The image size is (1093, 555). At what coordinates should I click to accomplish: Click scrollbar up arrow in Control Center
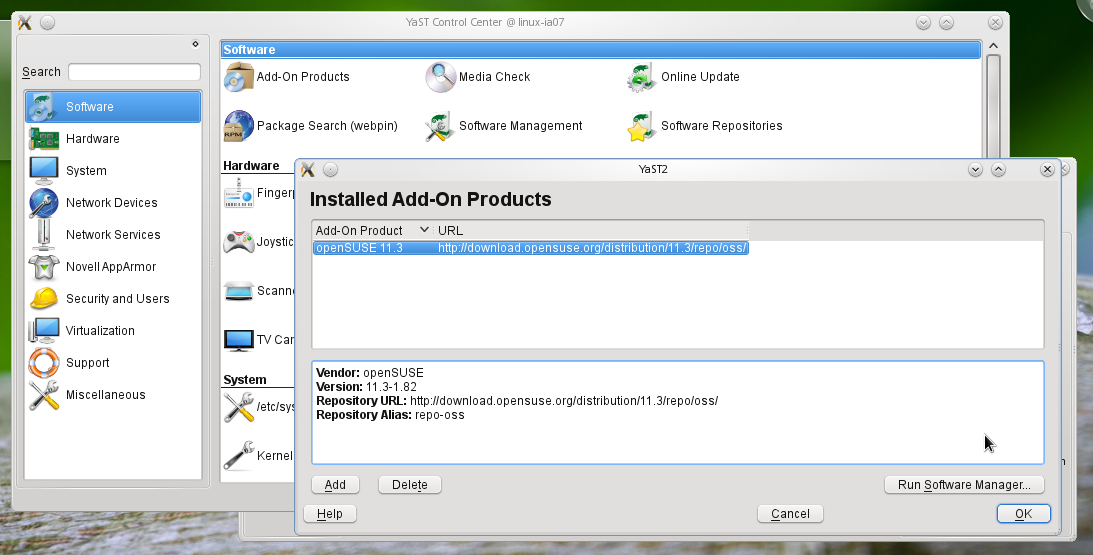993,47
